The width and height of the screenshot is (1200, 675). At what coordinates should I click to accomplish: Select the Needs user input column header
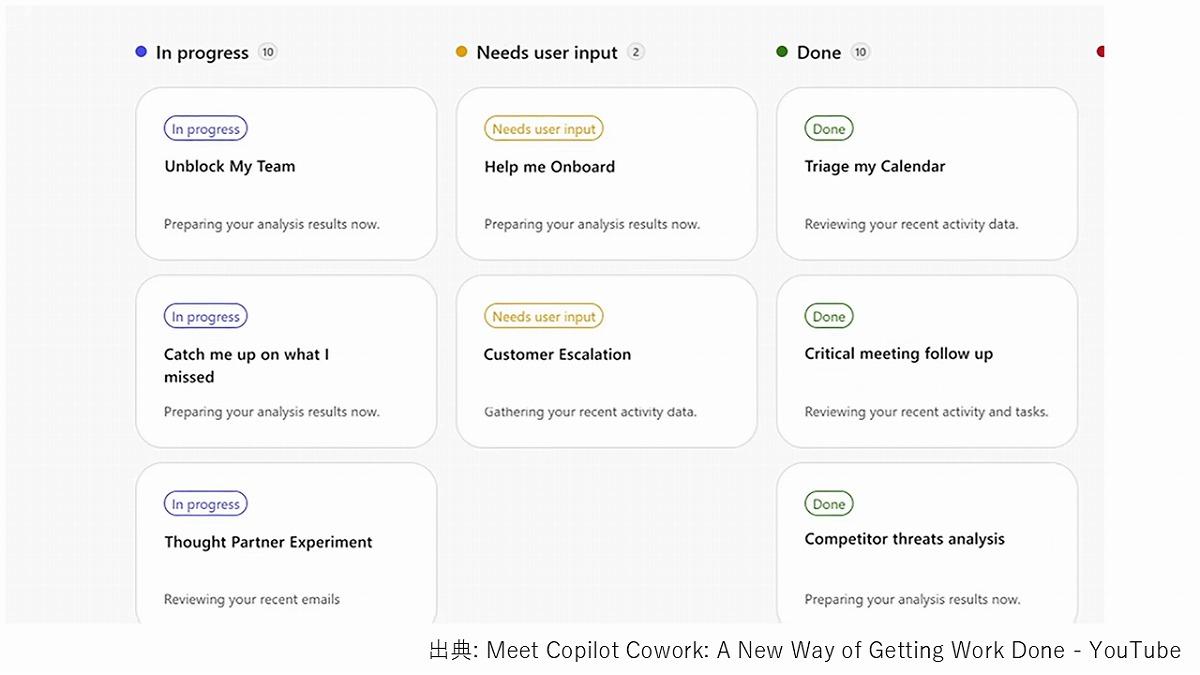coord(547,53)
